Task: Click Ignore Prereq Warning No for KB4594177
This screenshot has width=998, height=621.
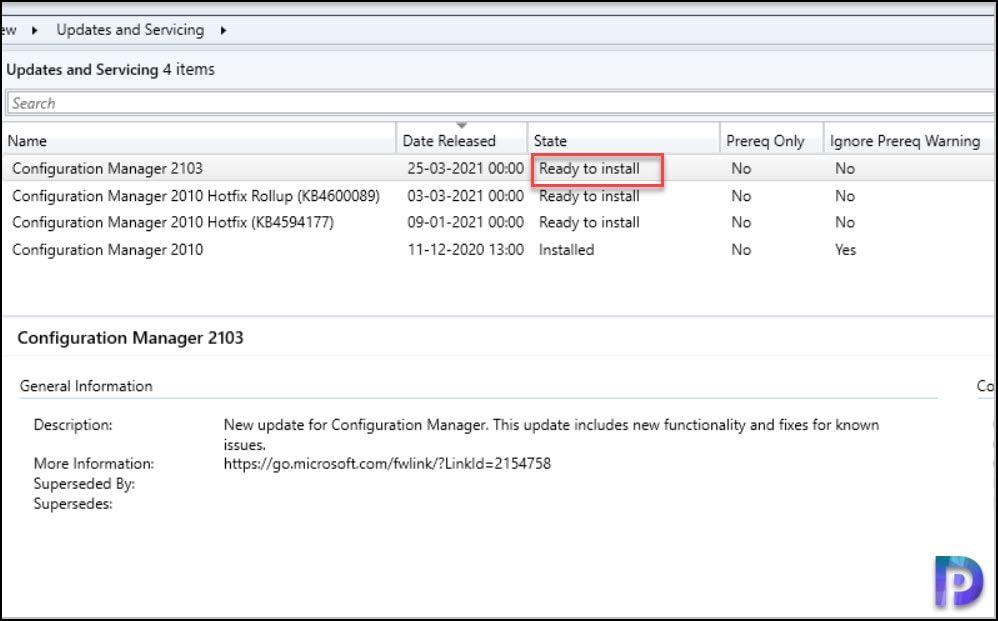Action: (845, 222)
